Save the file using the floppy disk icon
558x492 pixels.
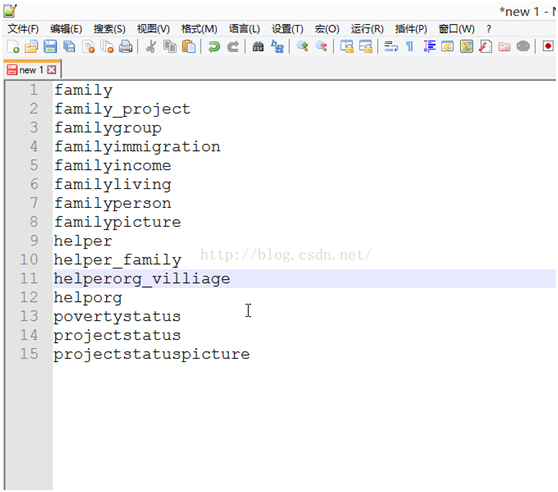tap(50, 47)
